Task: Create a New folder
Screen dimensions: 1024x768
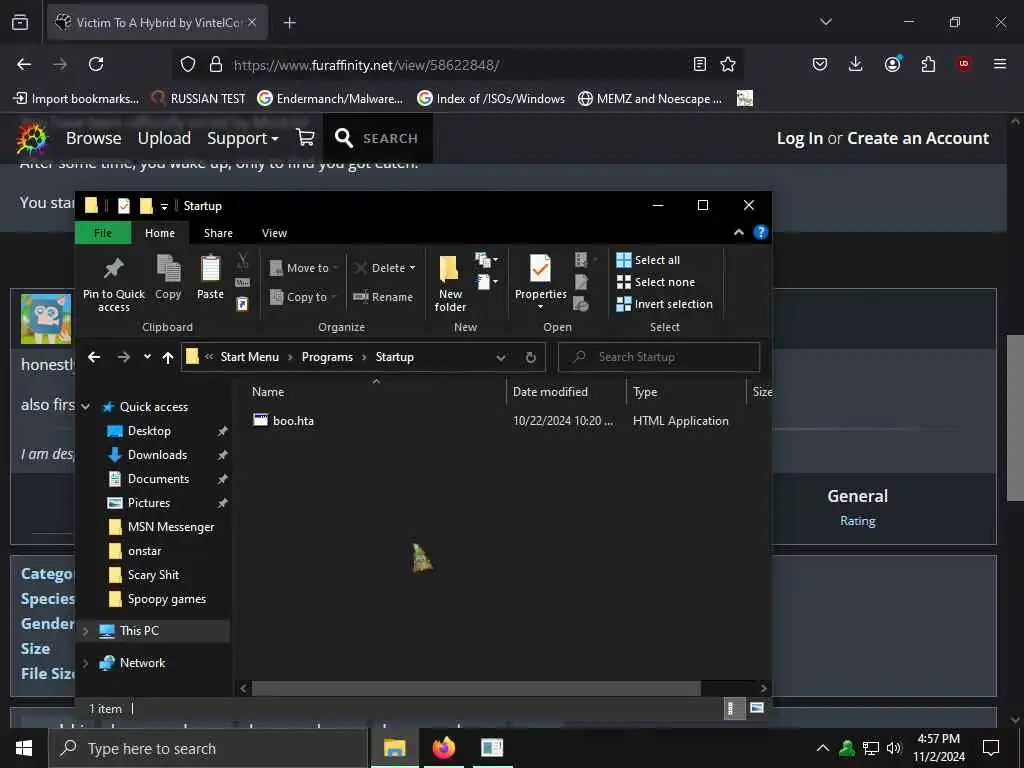Action: (450, 283)
